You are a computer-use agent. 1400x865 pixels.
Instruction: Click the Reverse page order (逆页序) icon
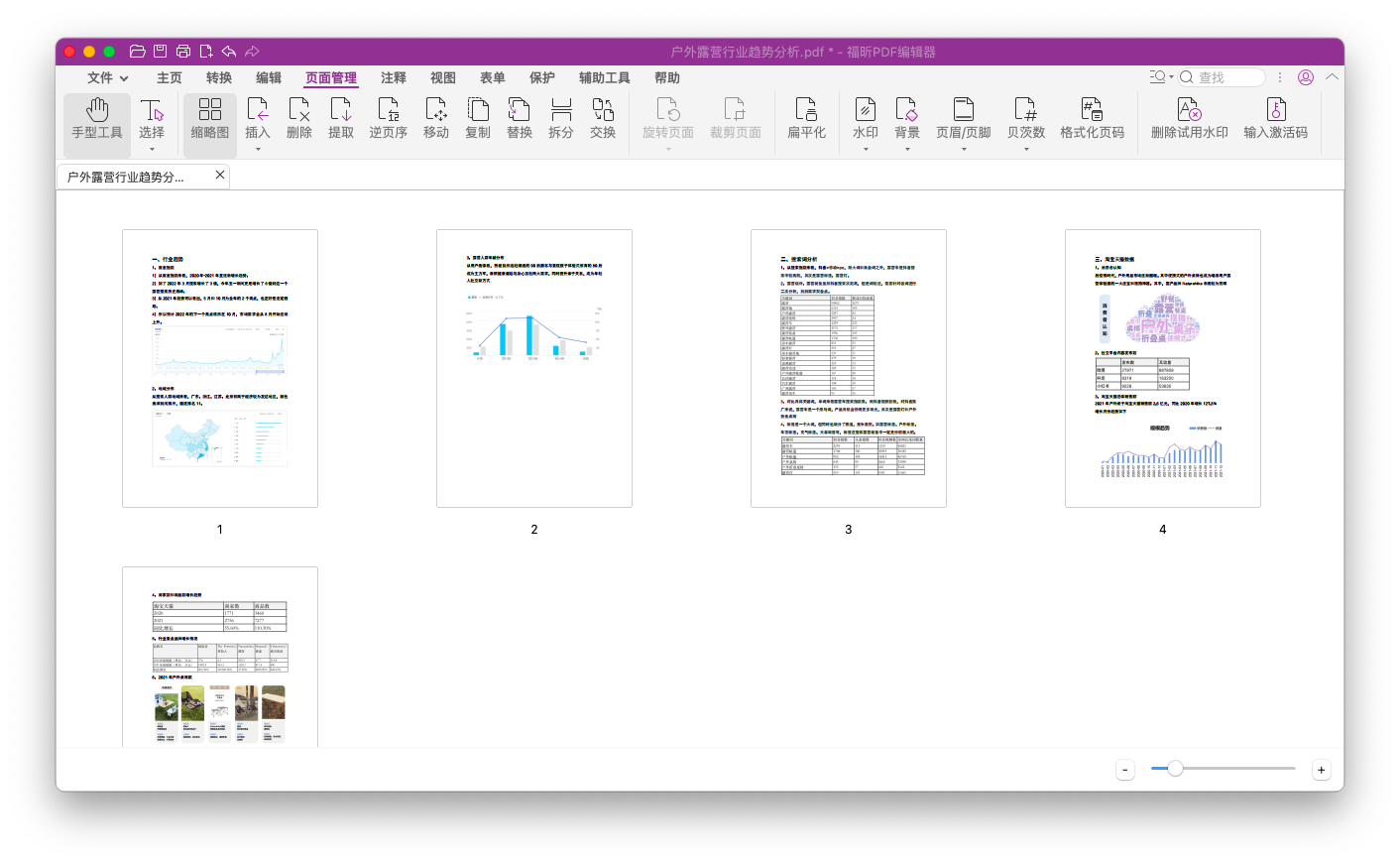click(389, 119)
